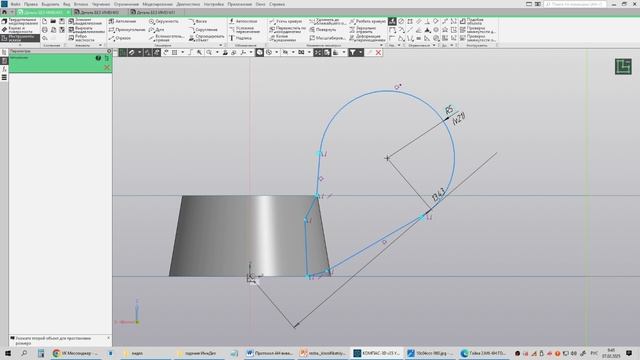Close the green parameters strip with X
Screen dimensions: 640x360
107,67
